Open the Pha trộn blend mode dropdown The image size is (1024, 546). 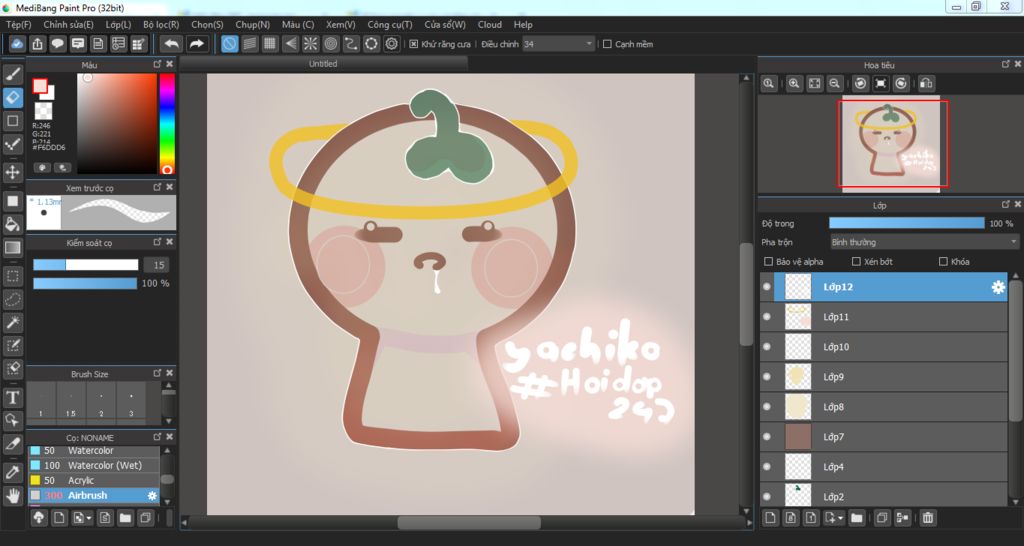(x=924, y=242)
